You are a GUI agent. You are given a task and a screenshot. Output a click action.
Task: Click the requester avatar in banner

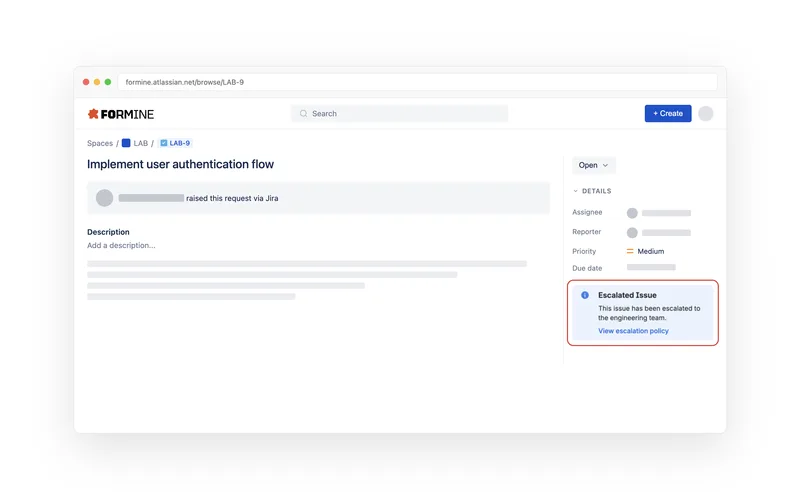pyautogui.click(x=105, y=198)
